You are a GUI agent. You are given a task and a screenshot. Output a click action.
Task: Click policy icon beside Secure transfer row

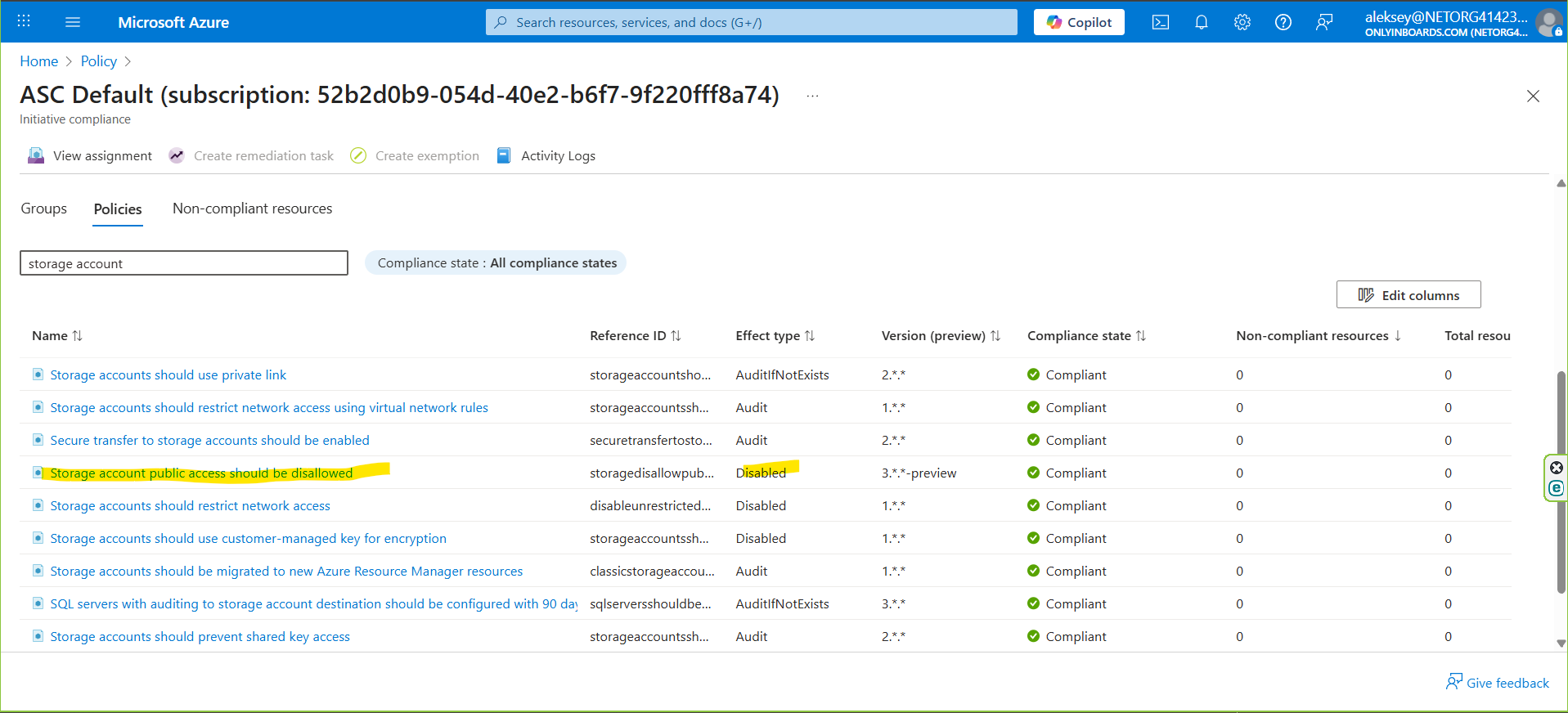tap(38, 440)
